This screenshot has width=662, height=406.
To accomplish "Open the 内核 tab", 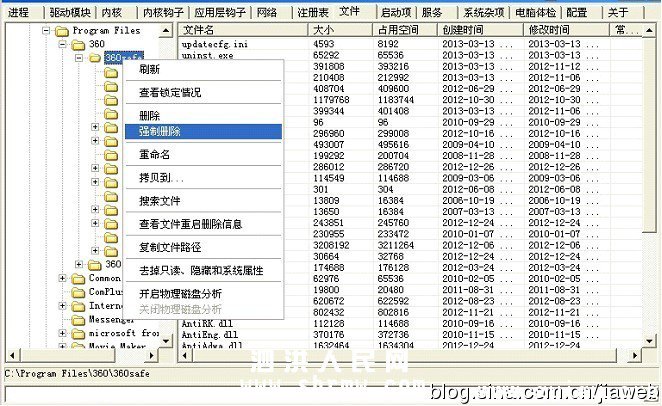I will point(112,13).
